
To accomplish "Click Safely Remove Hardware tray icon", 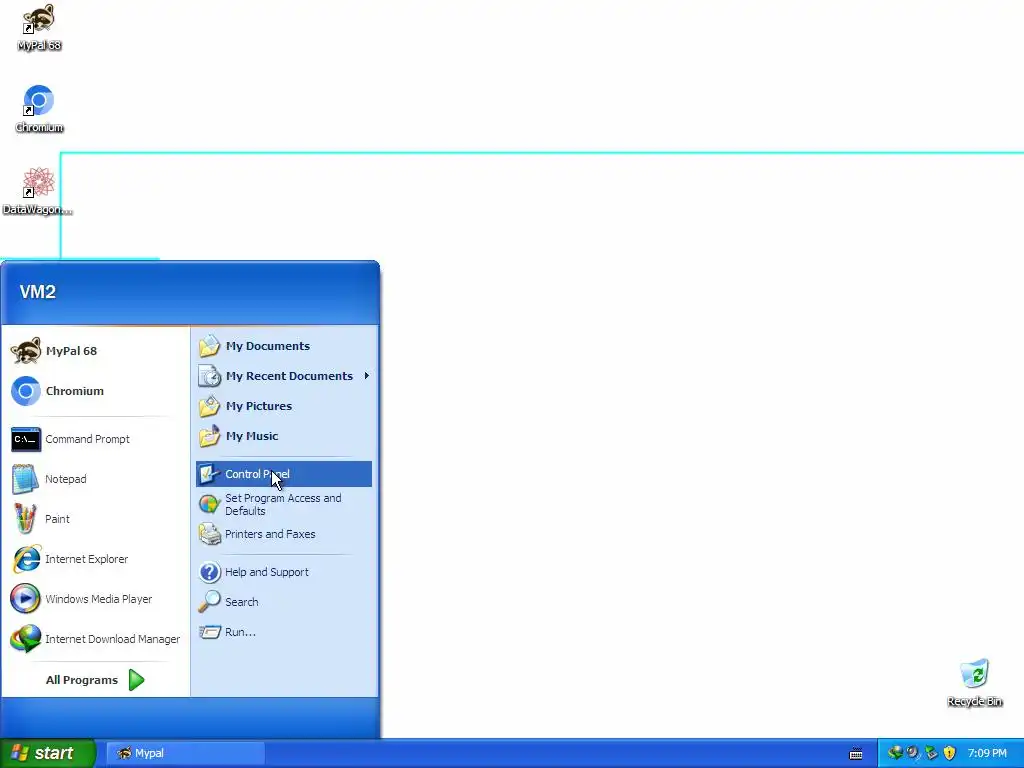I will tap(931, 753).
